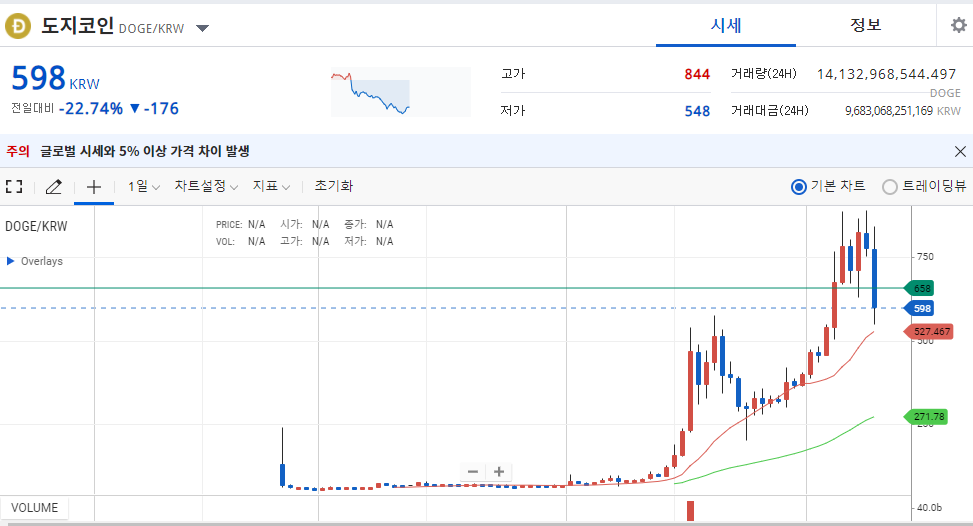Screen dimensions: 973x526
Task: Activate the crosshair plus tool
Action: coord(94,187)
